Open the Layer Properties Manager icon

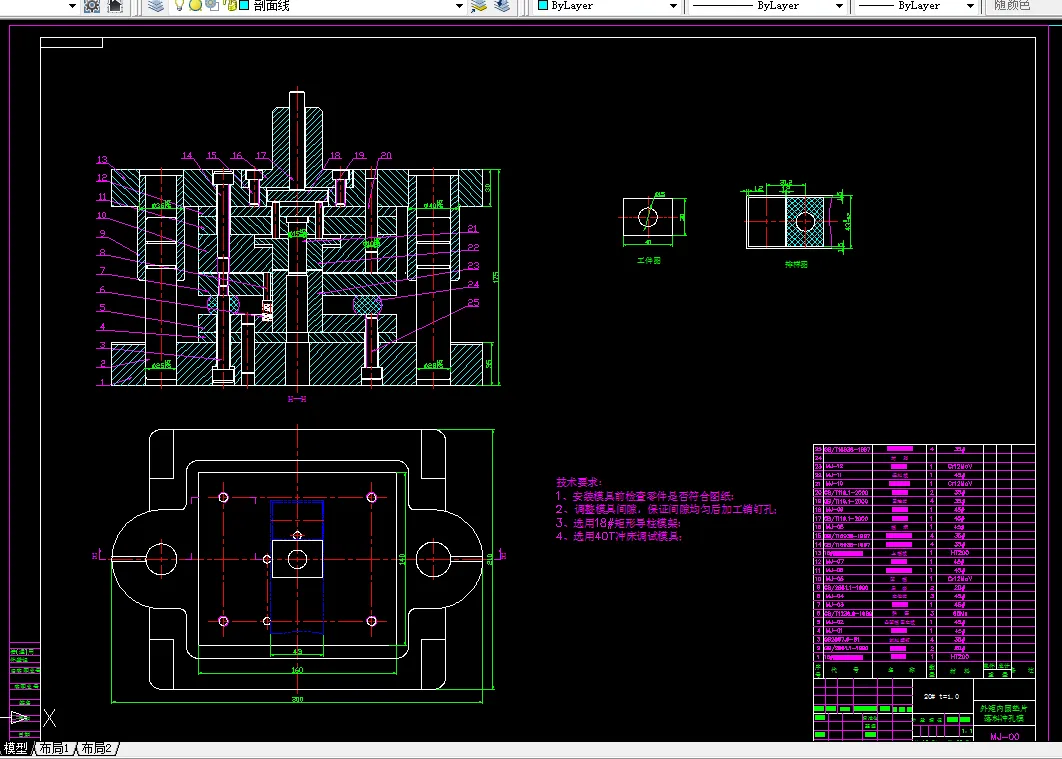156,6
